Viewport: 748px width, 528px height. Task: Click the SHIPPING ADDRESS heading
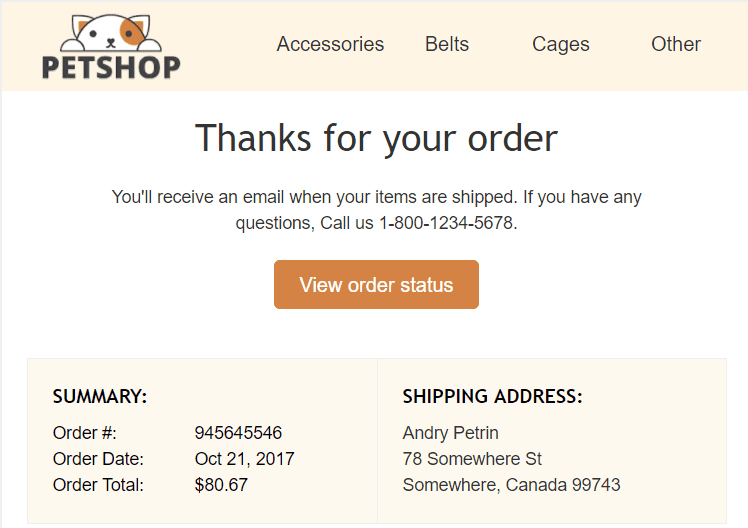click(x=492, y=397)
